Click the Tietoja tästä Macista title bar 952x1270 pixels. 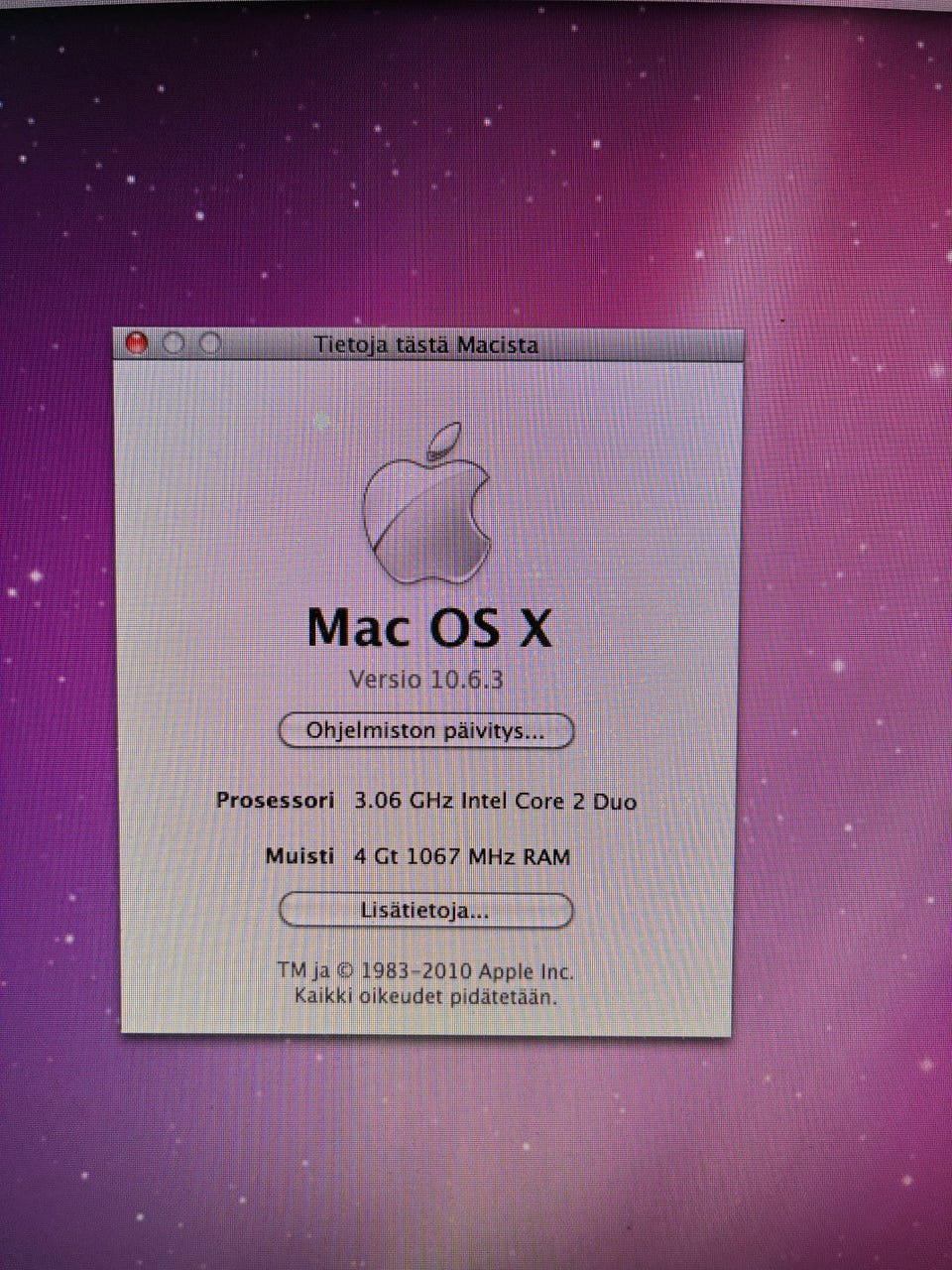pos(426,344)
